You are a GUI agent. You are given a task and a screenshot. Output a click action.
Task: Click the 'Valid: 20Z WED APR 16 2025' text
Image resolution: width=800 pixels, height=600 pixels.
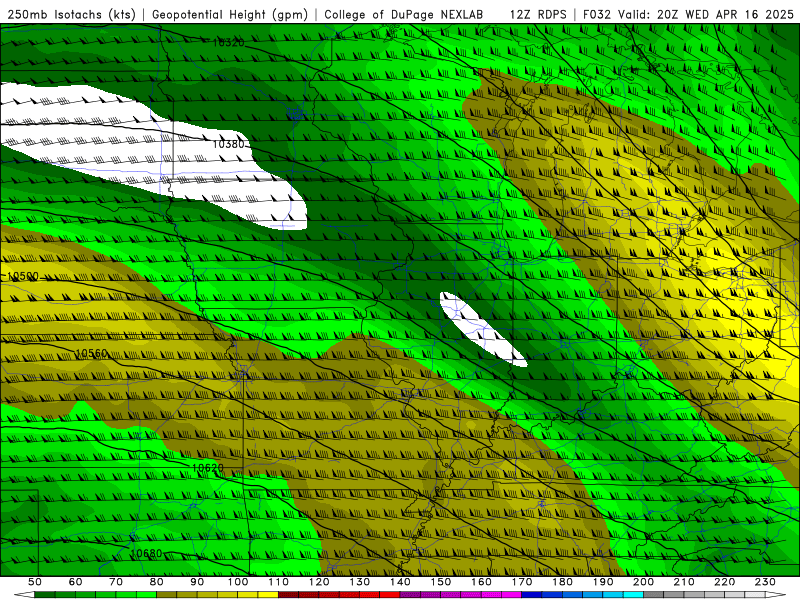pyautogui.click(x=706, y=14)
